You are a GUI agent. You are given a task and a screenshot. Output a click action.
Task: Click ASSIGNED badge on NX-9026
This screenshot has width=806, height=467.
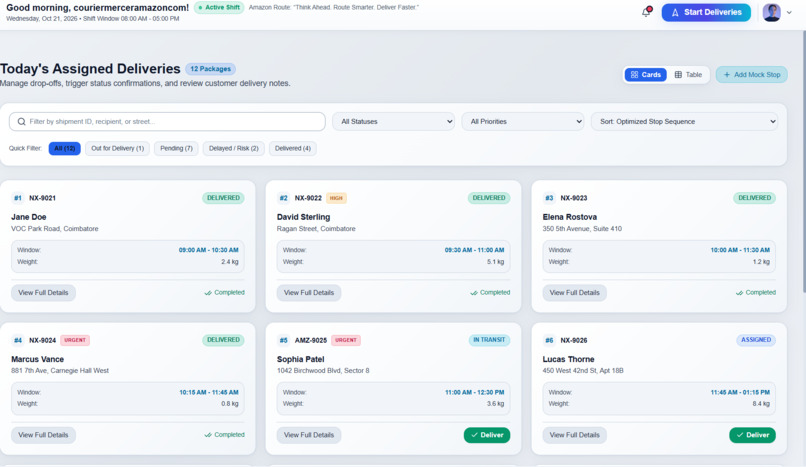pyautogui.click(x=756, y=340)
